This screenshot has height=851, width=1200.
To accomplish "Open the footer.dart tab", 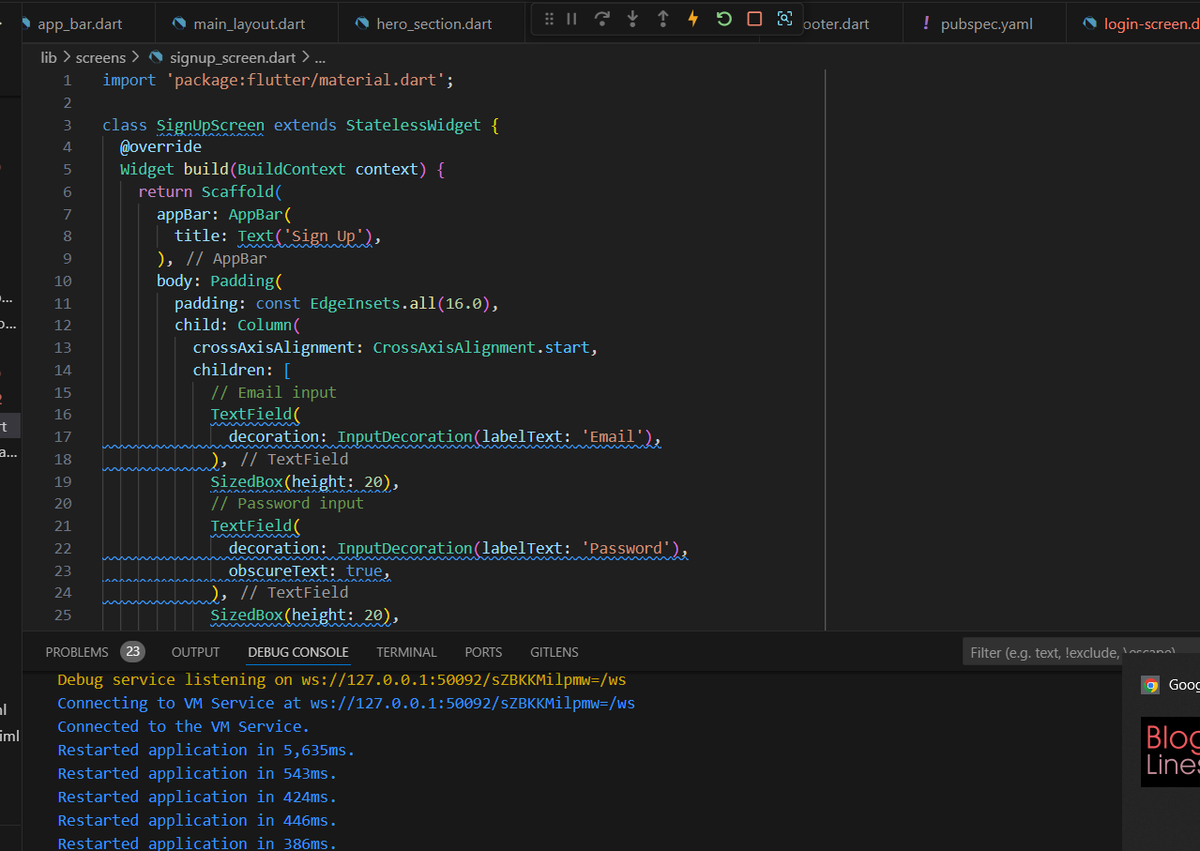I will coord(836,24).
